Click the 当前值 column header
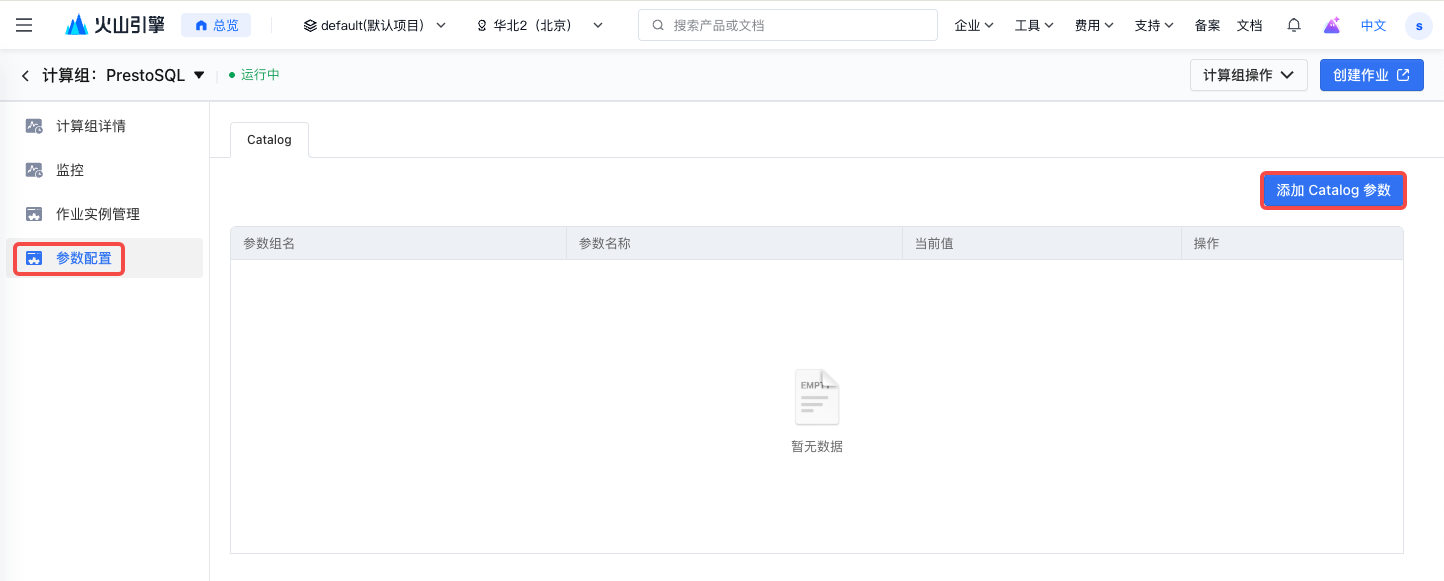This screenshot has width=1444, height=581. tap(1041, 243)
